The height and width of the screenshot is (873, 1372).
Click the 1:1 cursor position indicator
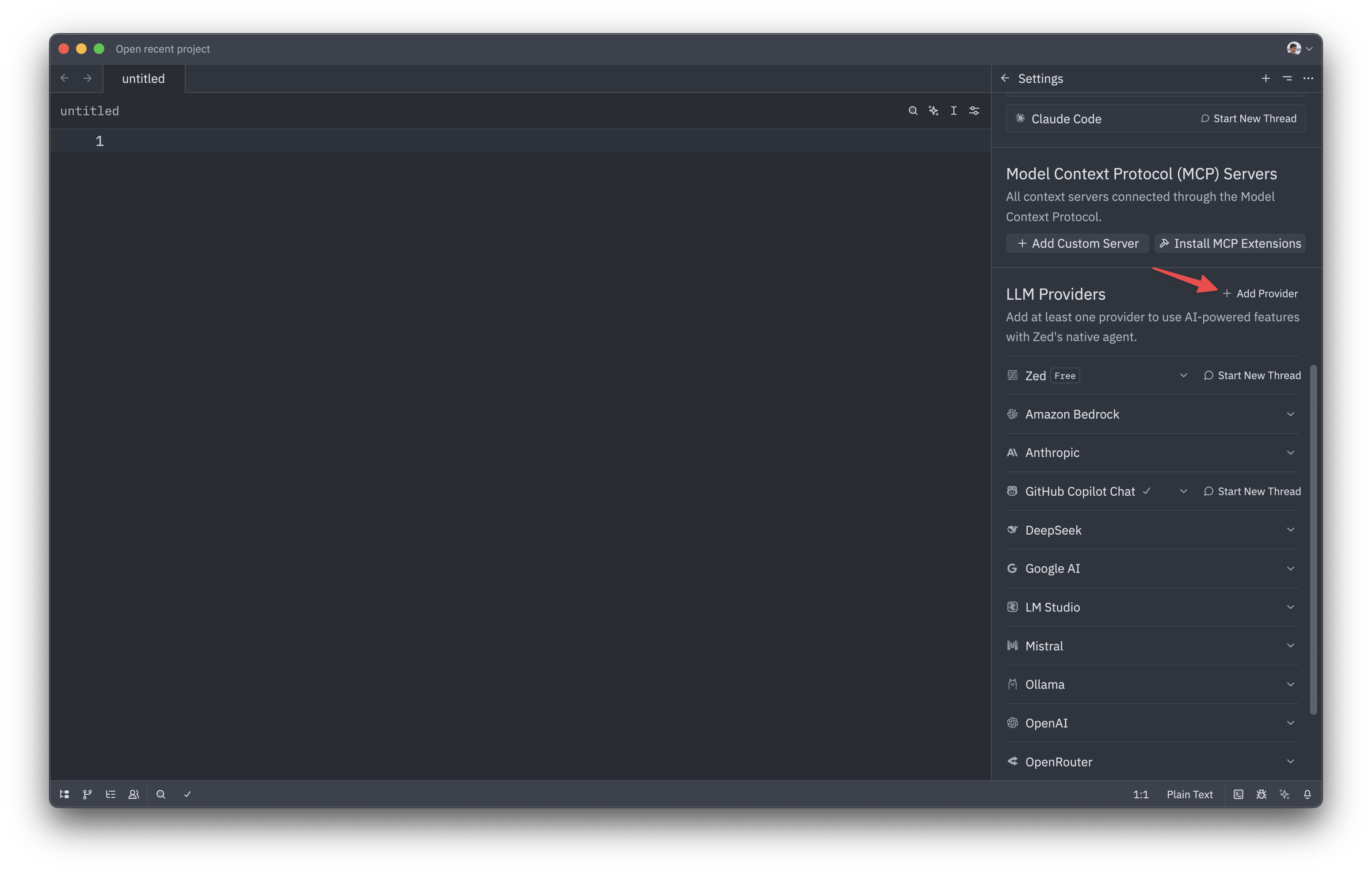click(x=1141, y=794)
